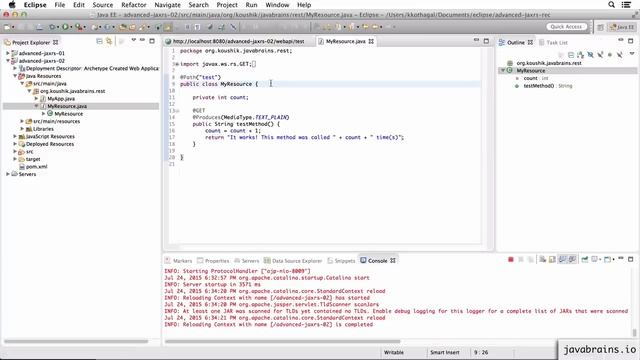Collapse the advanced-jaxrs-02 project

8,61
